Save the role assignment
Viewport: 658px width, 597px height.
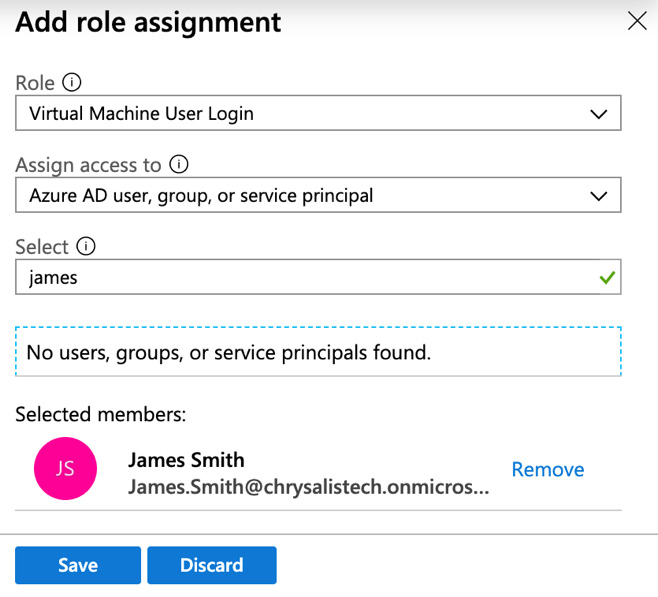coord(78,565)
